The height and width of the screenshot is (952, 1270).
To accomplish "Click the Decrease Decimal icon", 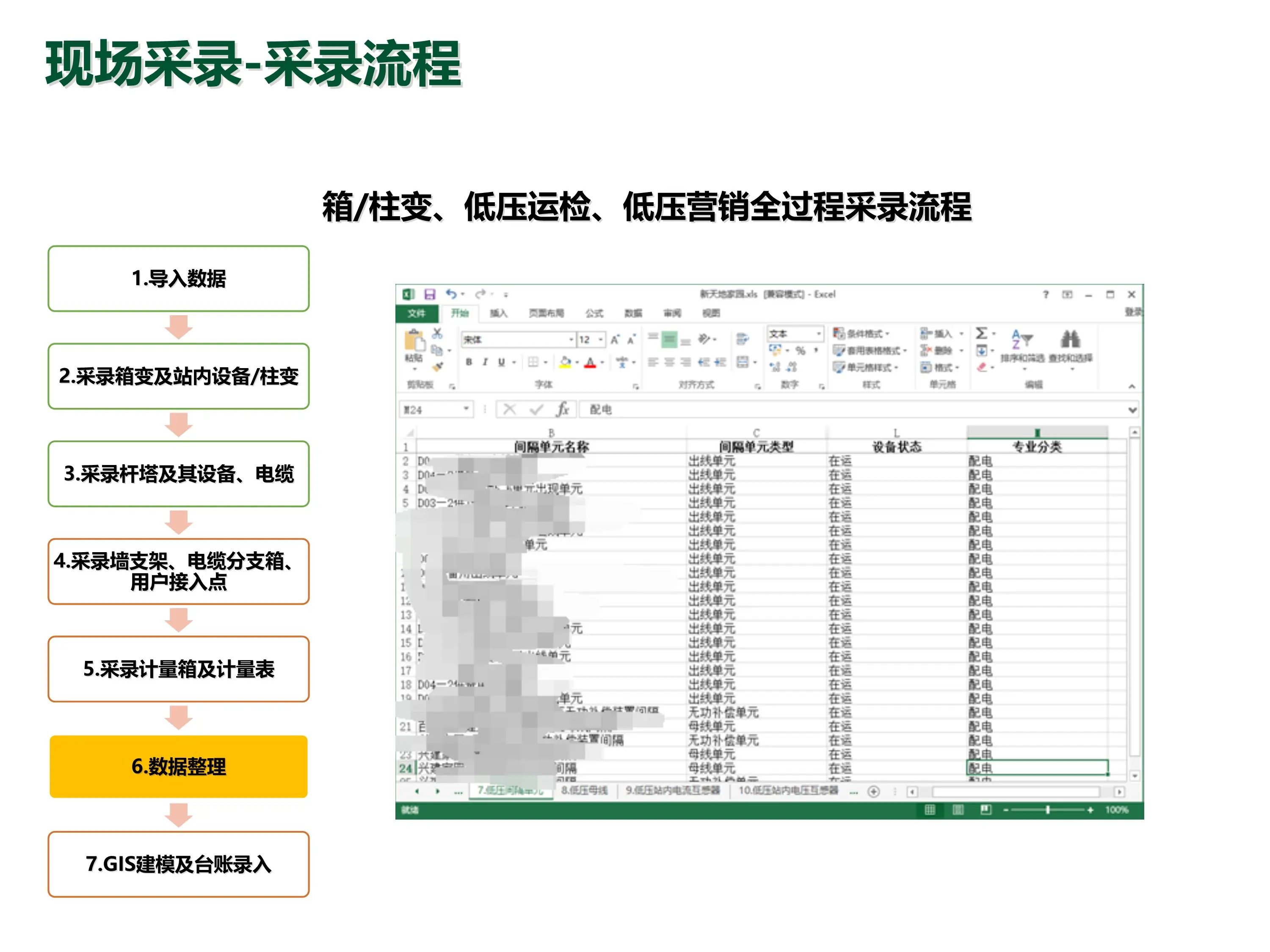I will point(792,367).
